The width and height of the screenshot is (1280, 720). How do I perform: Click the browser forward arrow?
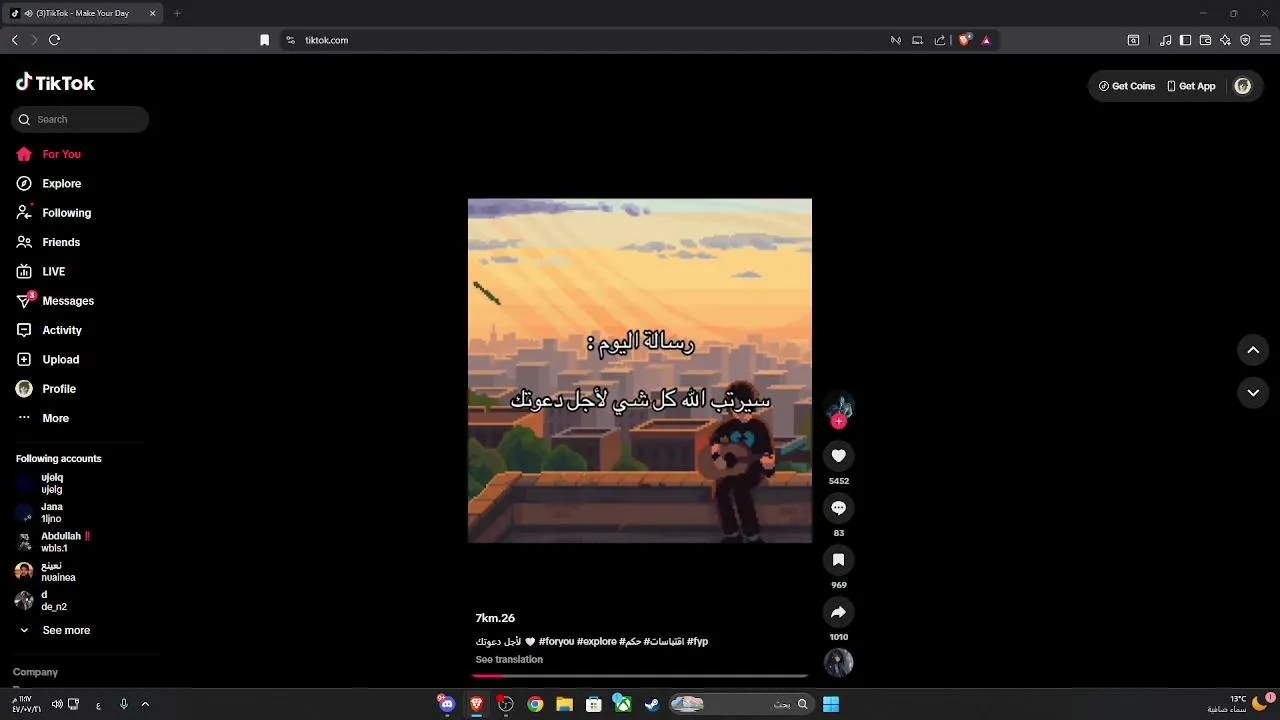tap(34, 40)
